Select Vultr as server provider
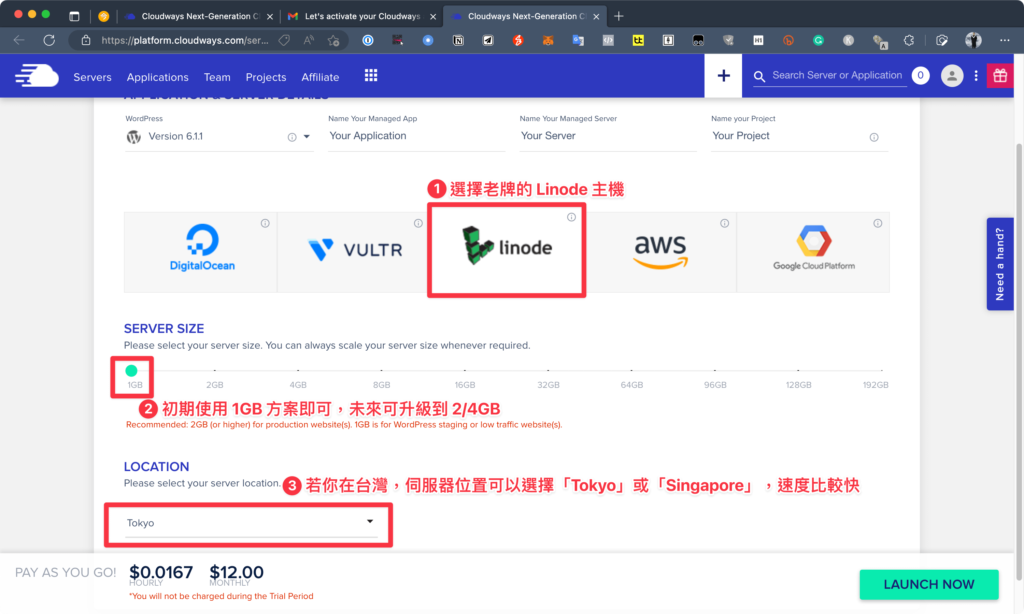1024x614 pixels. point(353,252)
